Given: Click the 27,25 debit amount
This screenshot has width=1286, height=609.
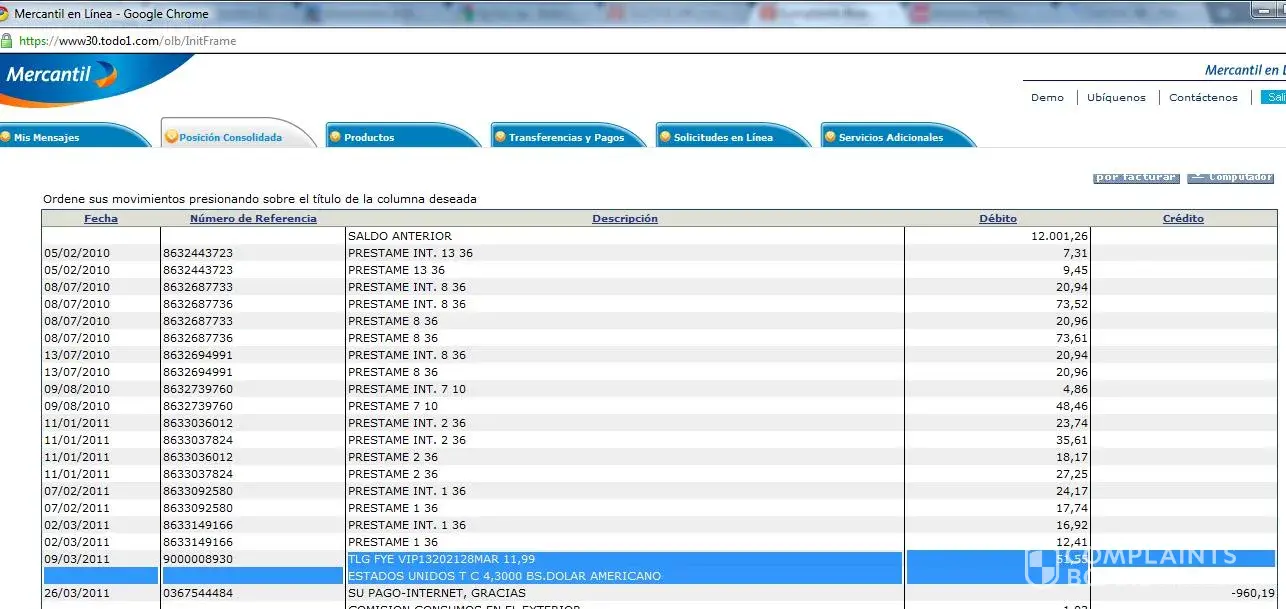Looking at the screenshot, I should [1071, 474].
